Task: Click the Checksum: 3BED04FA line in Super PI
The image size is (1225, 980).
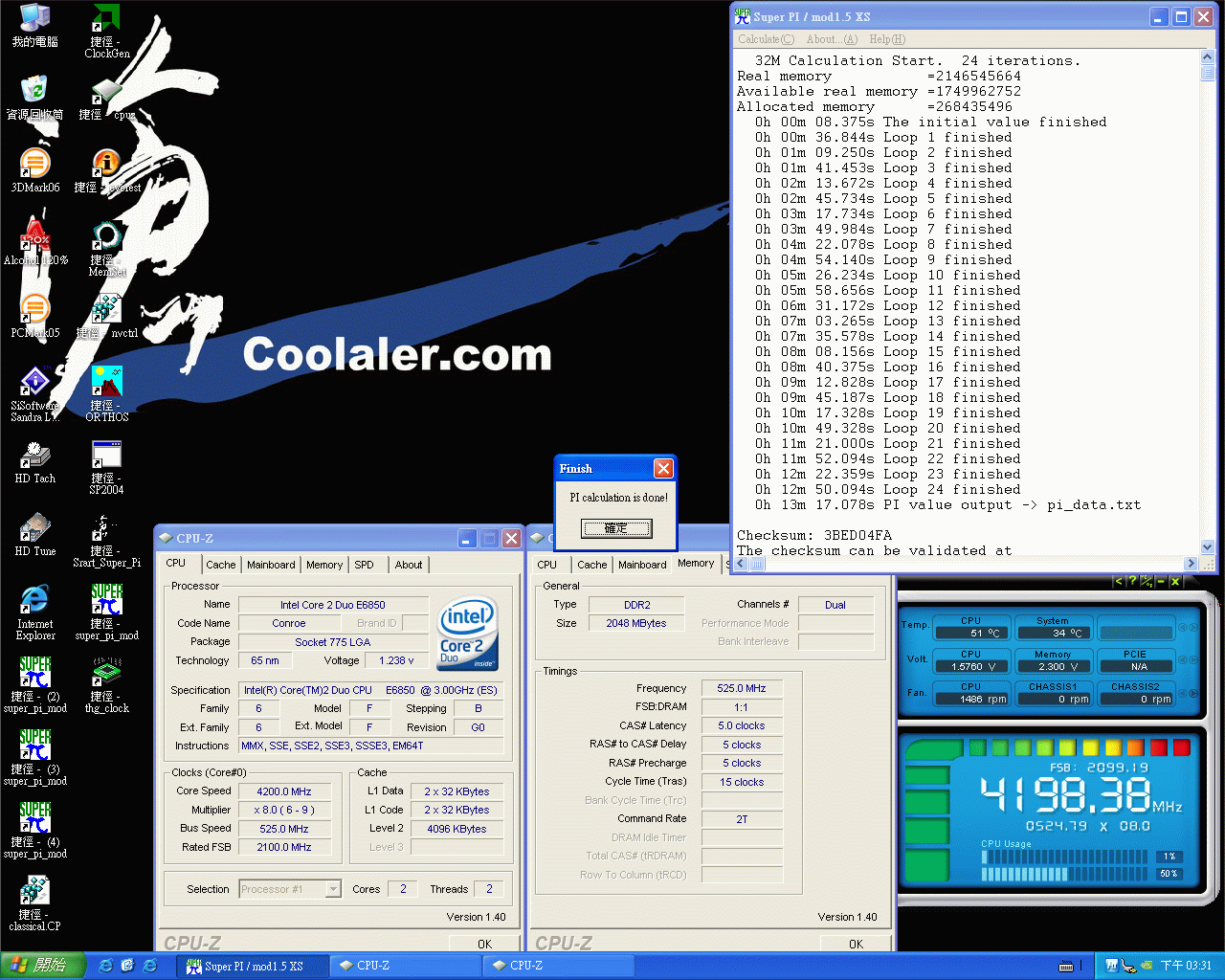Action: point(814,535)
